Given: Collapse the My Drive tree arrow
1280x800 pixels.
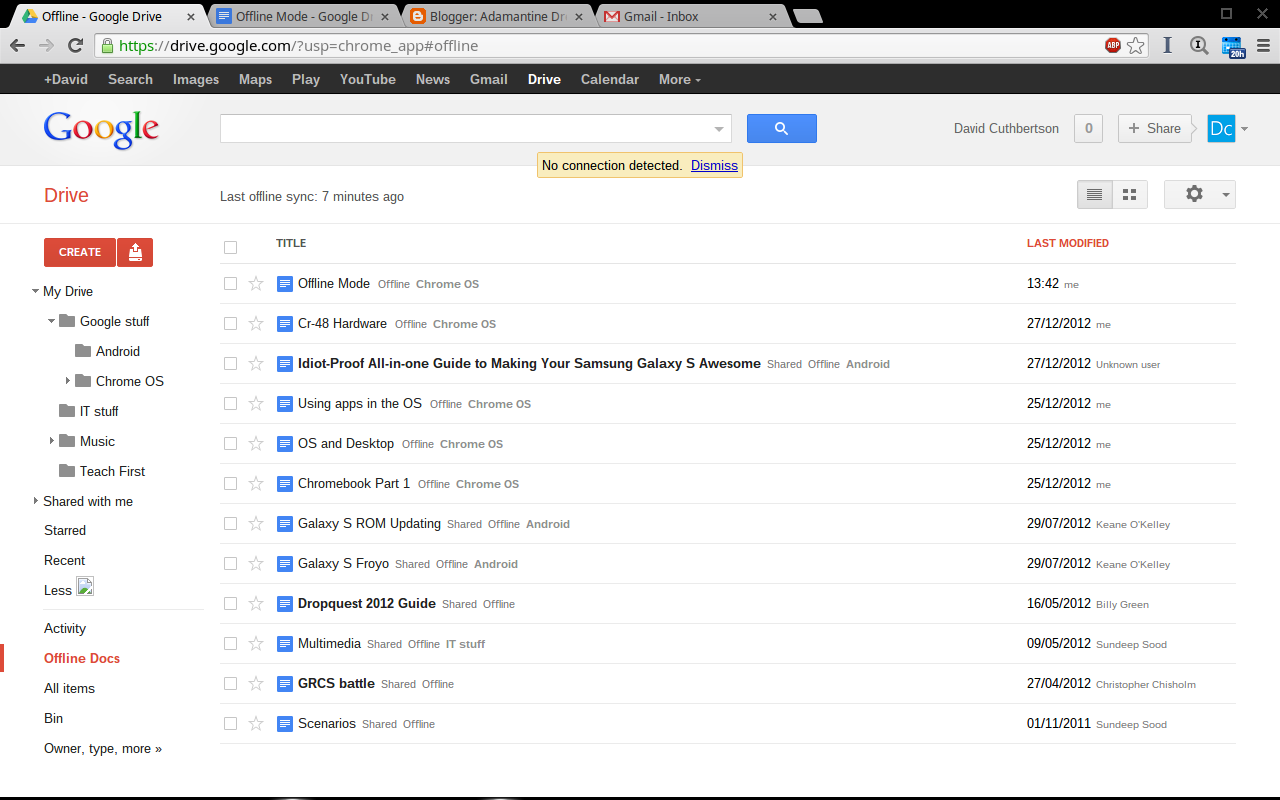Looking at the screenshot, I should [x=35, y=291].
